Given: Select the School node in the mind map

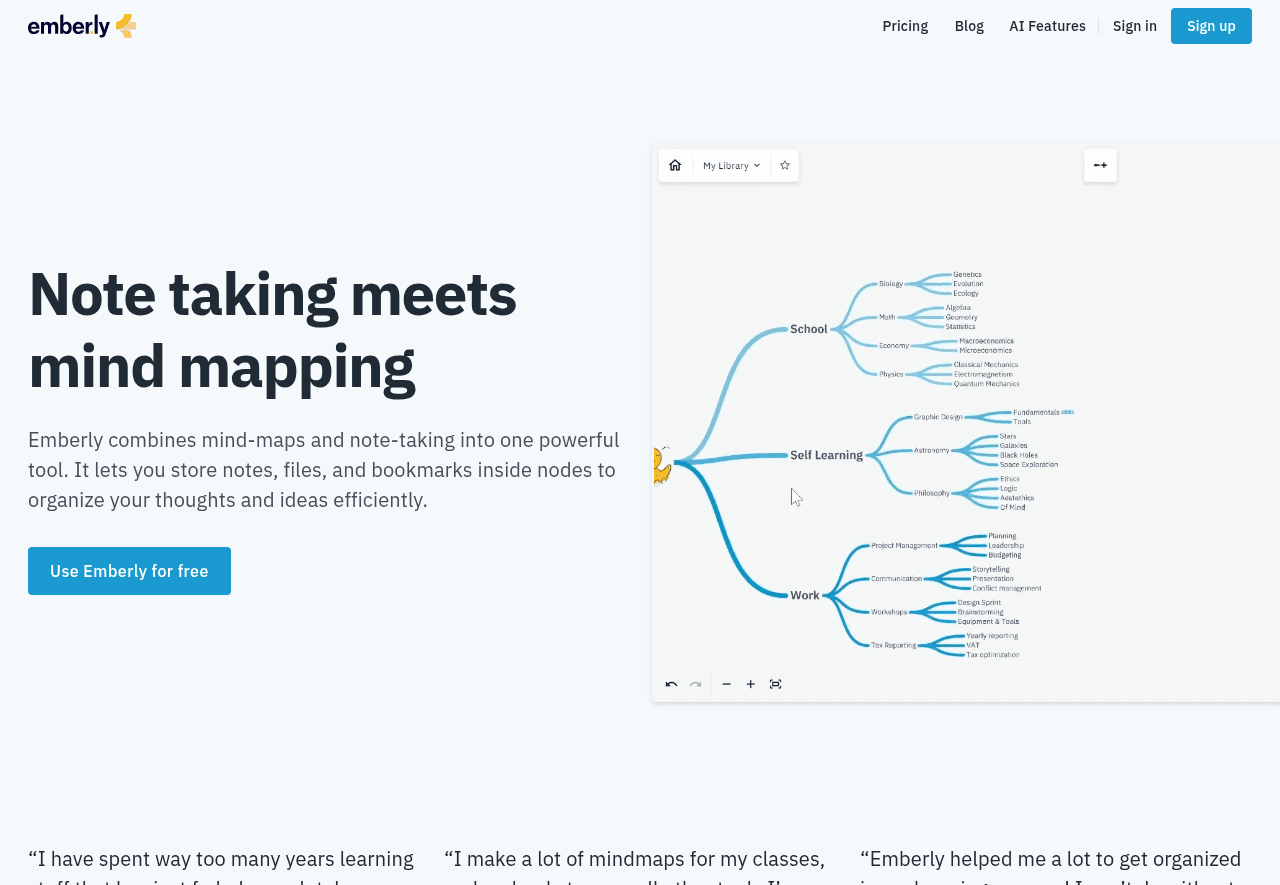Looking at the screenshot, I should (808, 329).
